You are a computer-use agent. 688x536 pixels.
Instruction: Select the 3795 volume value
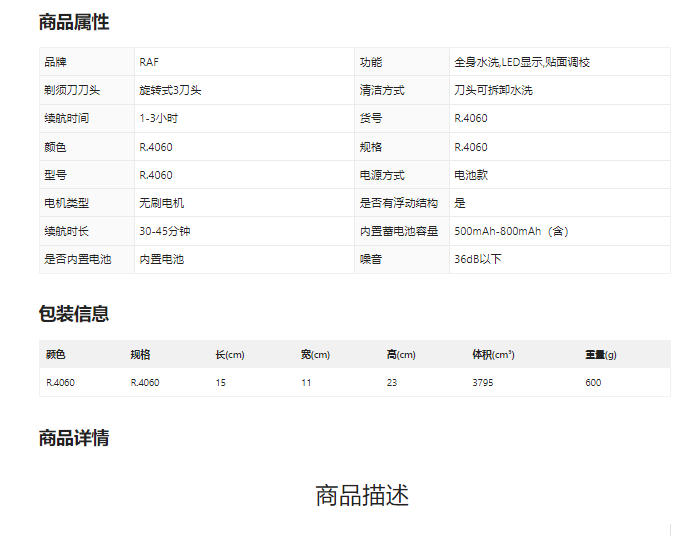(x=482, y=382)
